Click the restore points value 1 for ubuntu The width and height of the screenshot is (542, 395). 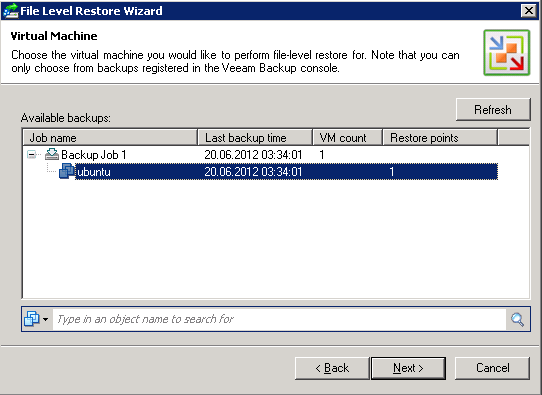pyautogui.click(x=392, y=172)
